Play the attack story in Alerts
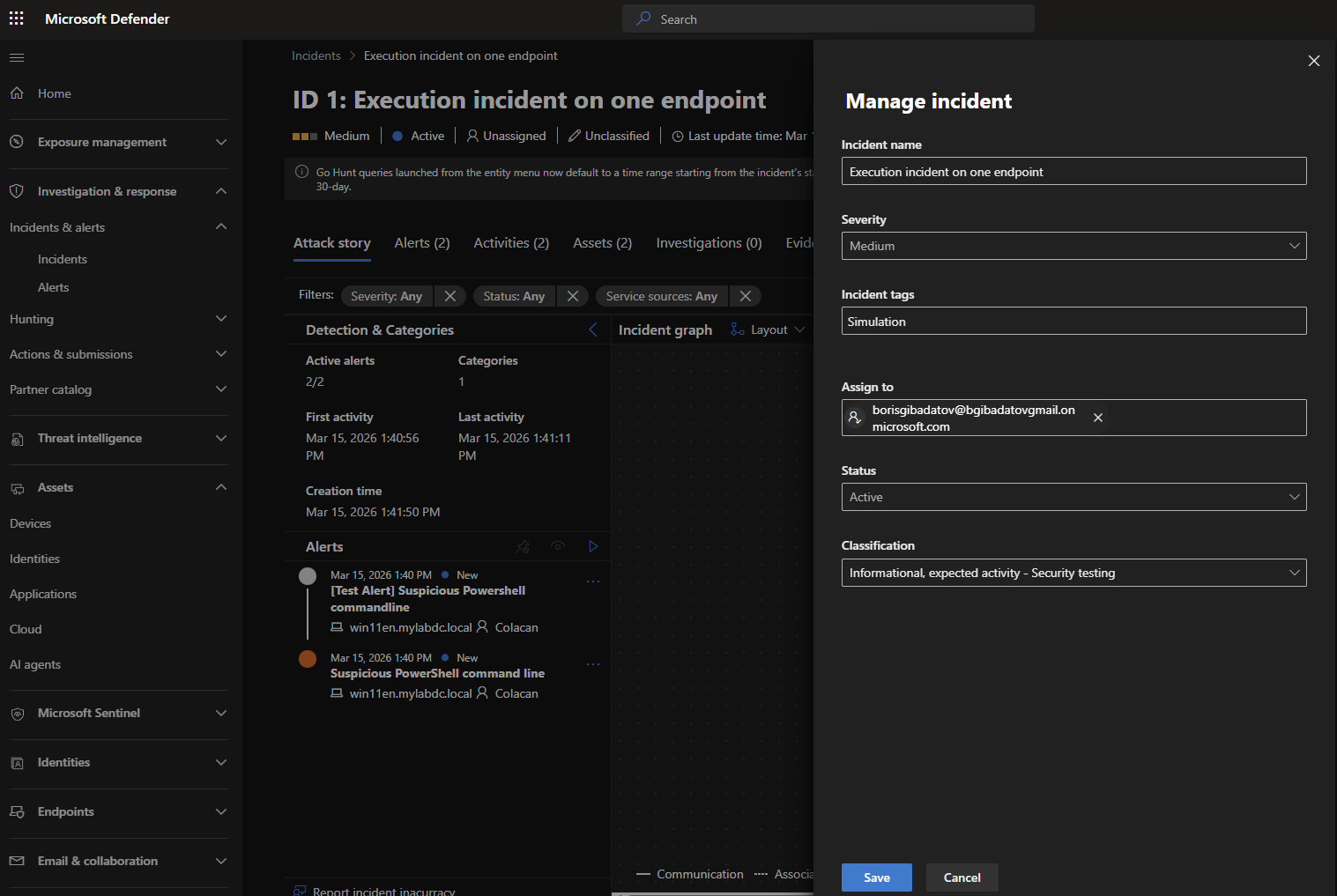Screen dimensions: 1337x896 [x=593, y=546]
